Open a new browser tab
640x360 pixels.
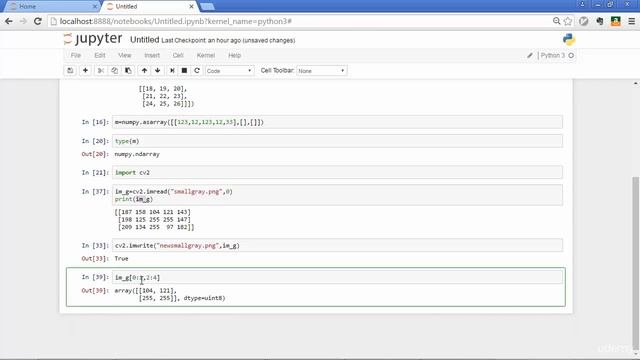pos(207,7)
